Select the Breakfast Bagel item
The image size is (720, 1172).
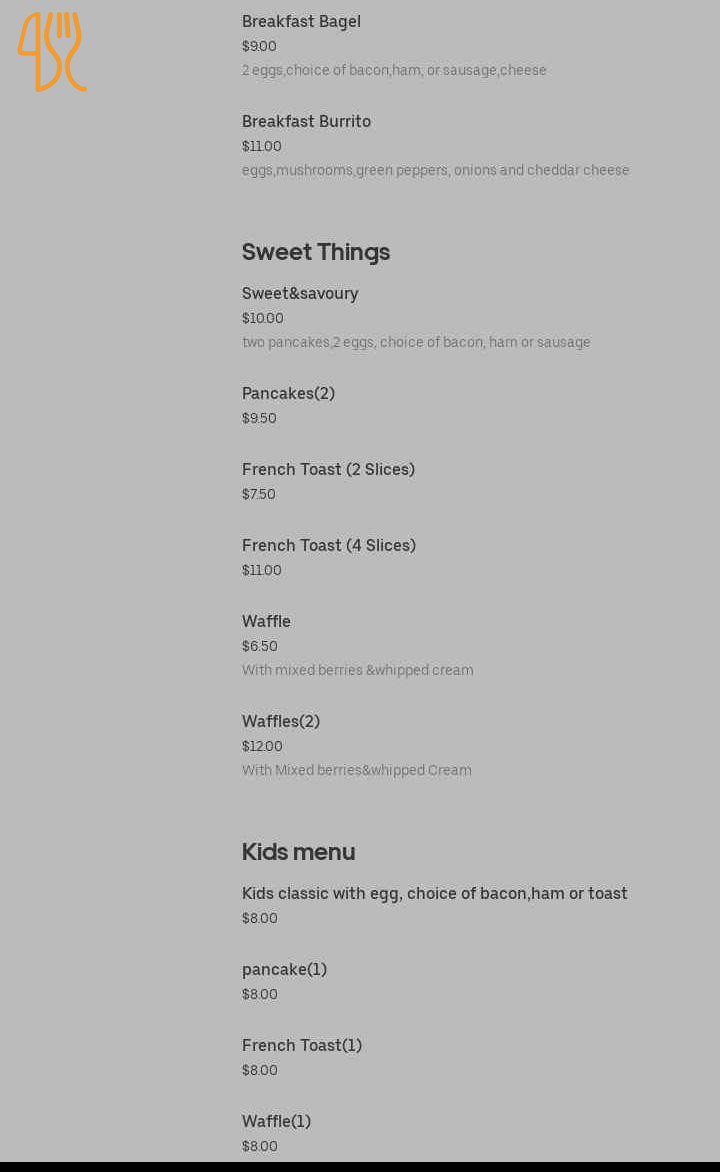[x=301, y=21]
